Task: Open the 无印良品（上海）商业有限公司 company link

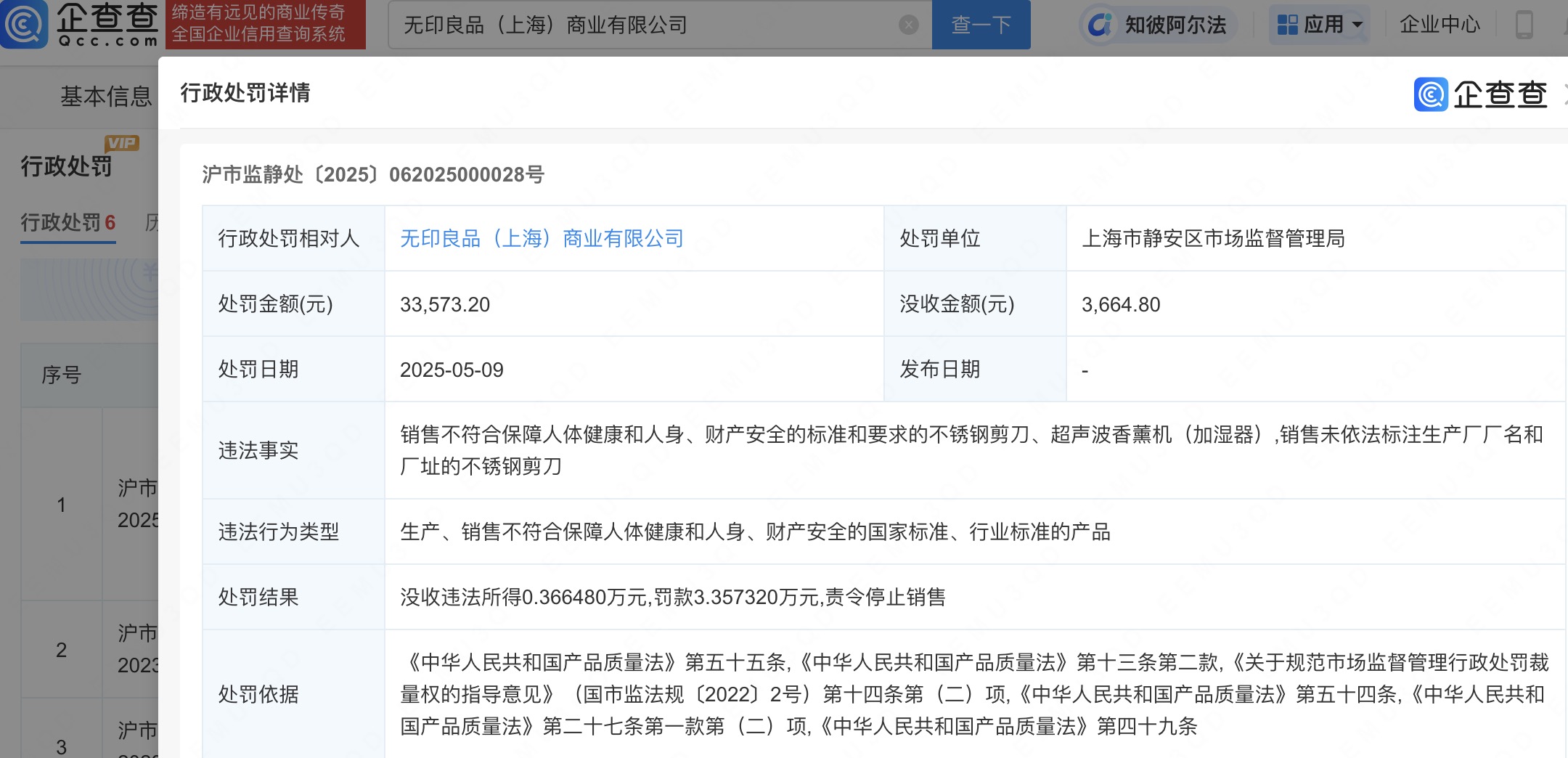Action: (542, 239)
